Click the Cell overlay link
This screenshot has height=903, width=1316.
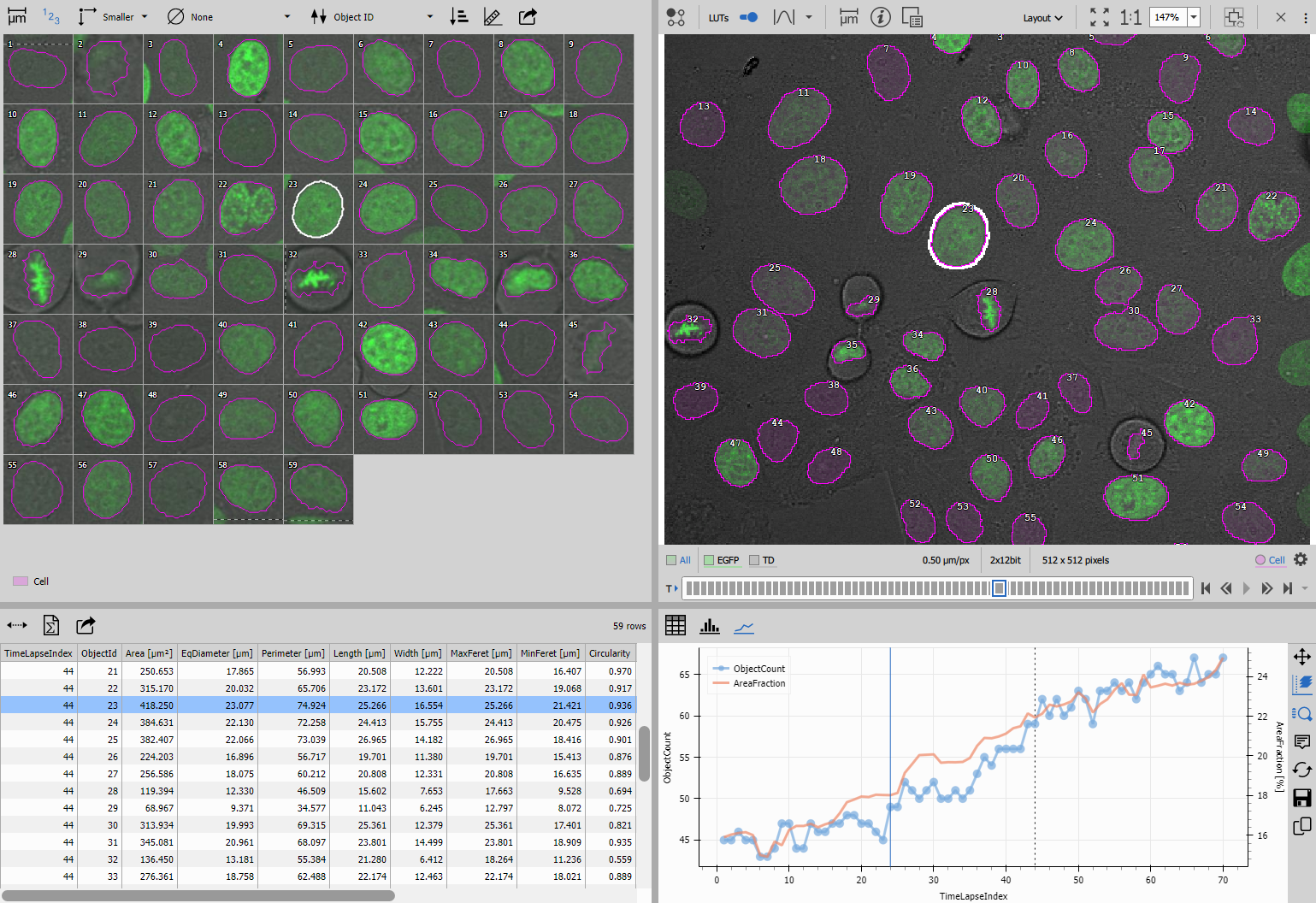tap(1276, 561)
